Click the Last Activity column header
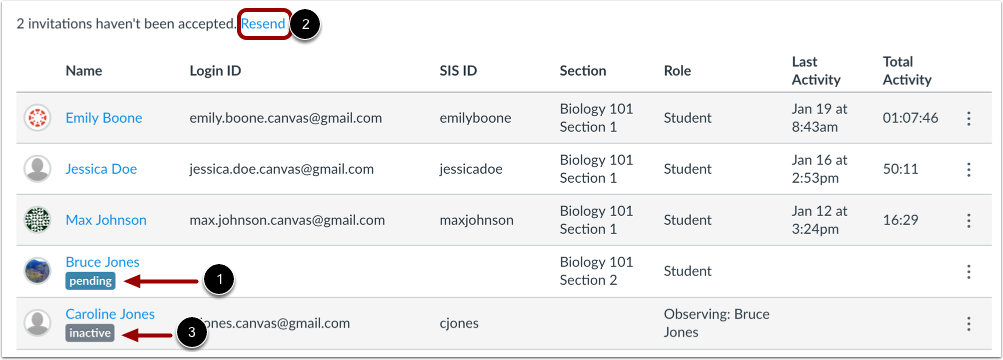Screen dimensions: 1003x360 [x=816, y=71]
